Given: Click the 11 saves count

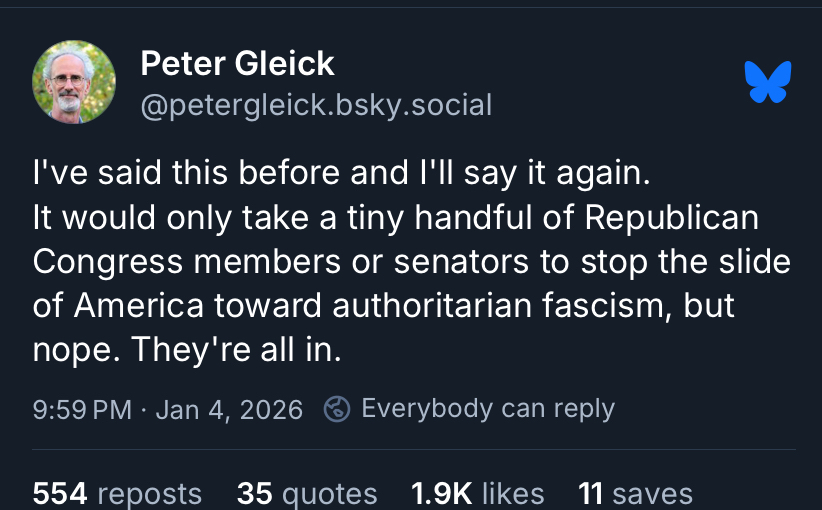Looking at the screenshot, I should tap(635, 493).
